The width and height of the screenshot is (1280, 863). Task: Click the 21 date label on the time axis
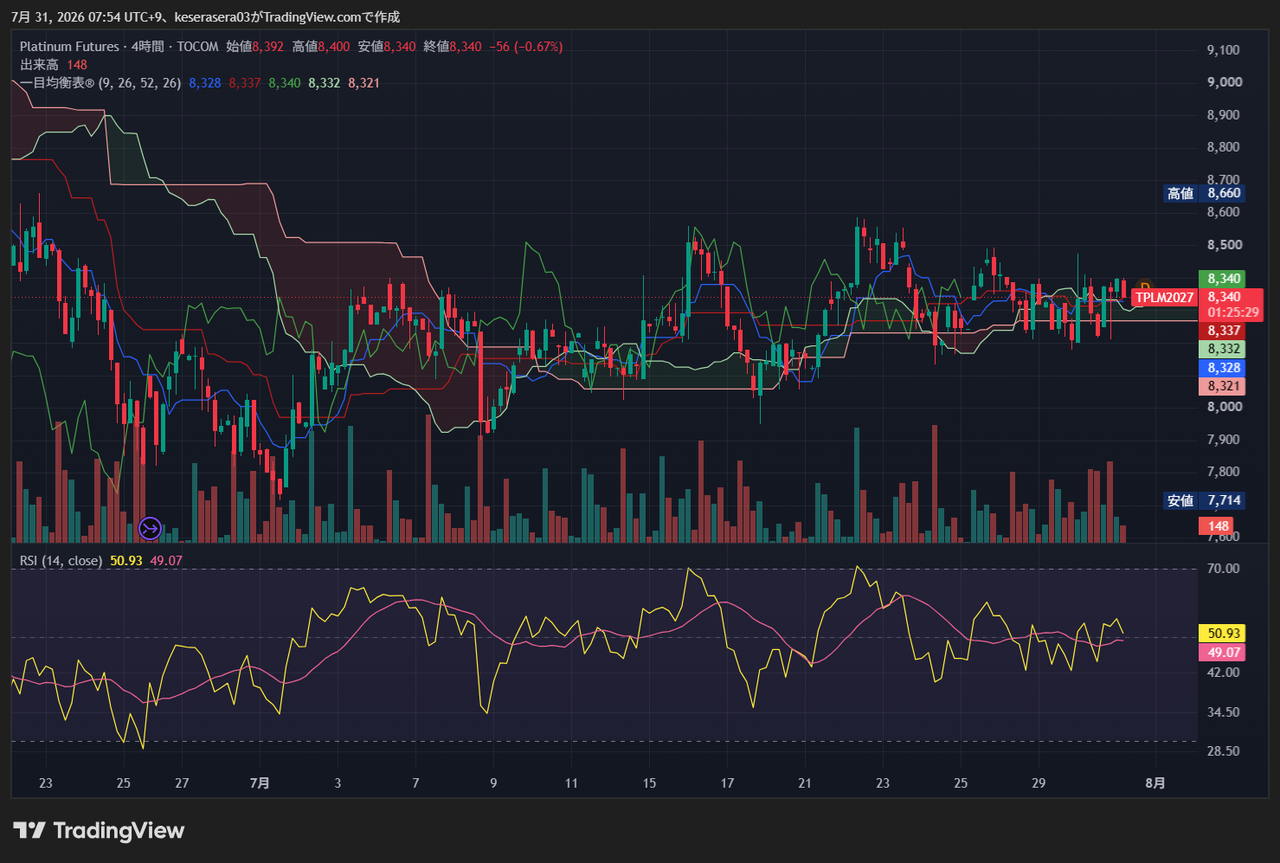(x=805, y=784)
